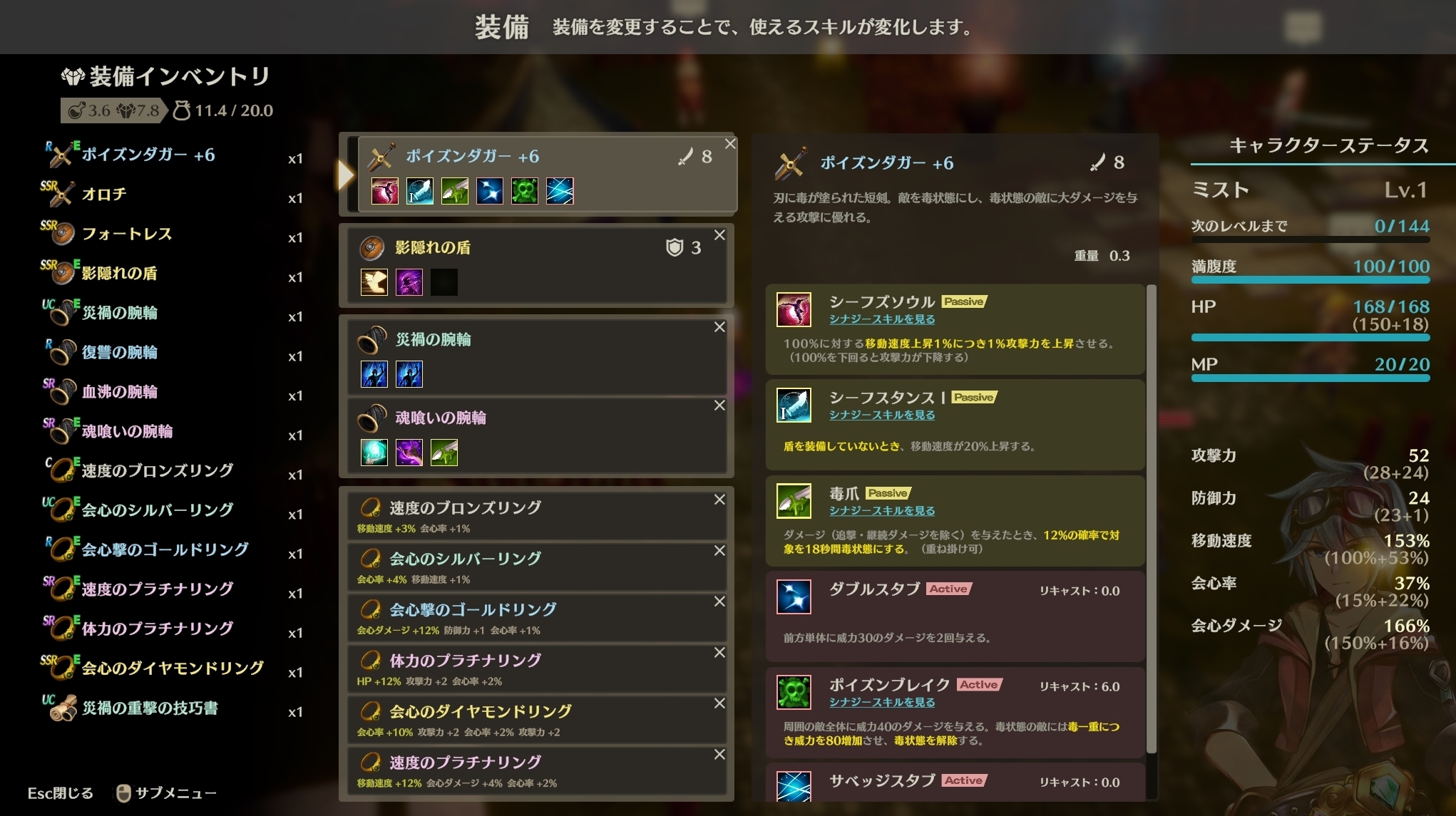Remove 速度のブロンズリング using its X
Viewport: 1456px width, 816px height.
point(719,500)
